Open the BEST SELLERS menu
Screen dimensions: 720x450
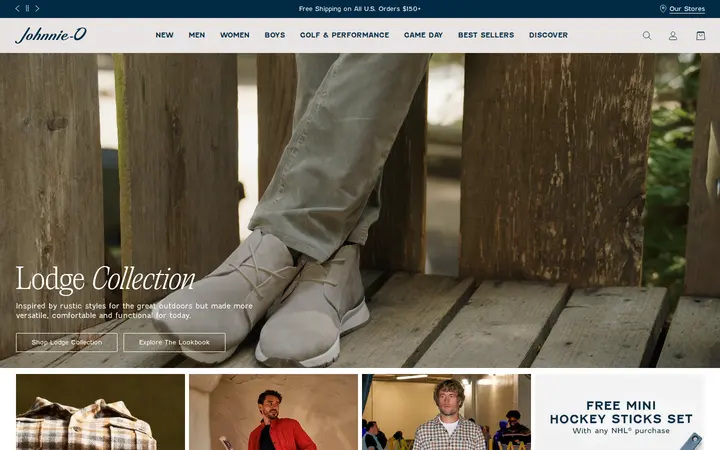[x=486, y=35]
